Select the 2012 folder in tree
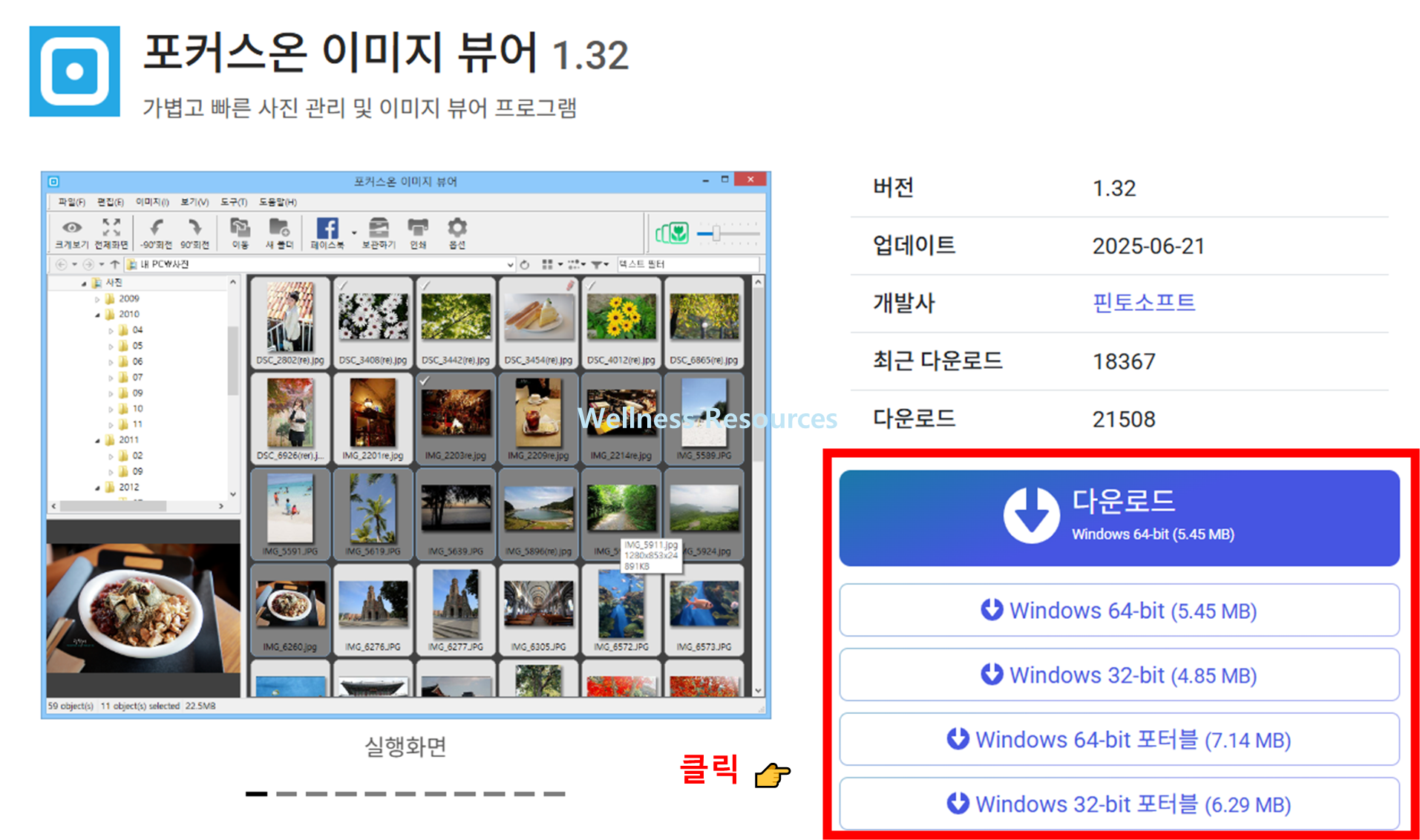 pyautogui.click(x=122, y=488)
